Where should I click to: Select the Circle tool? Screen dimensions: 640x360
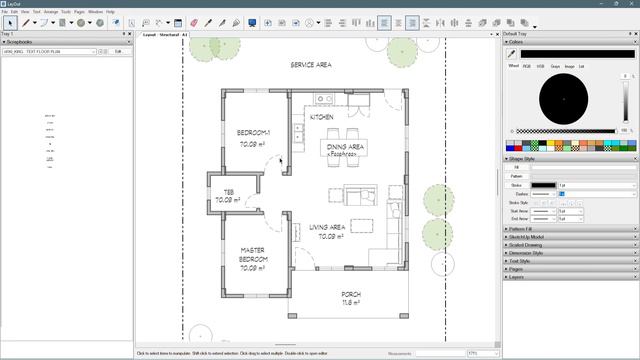coord(81,23)
